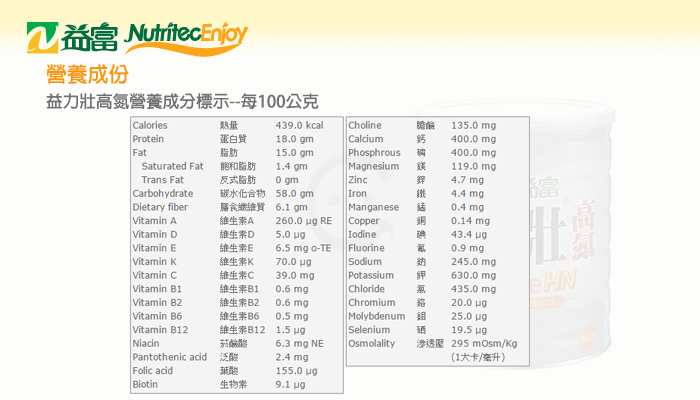Select the Choline label
700x400 pixels.
click(365, 125)
